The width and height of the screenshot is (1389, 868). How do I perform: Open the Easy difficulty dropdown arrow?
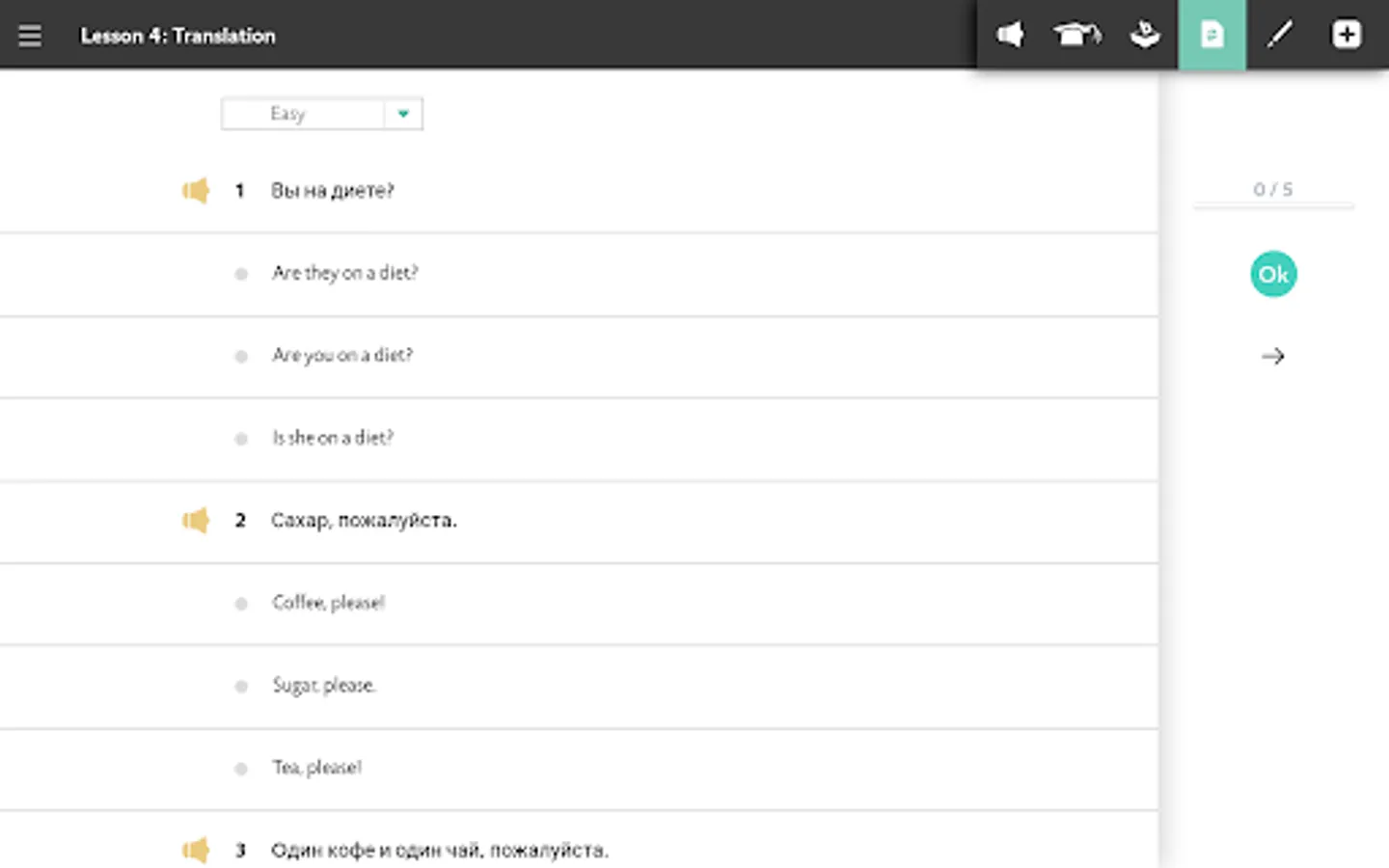coord(403,114)
